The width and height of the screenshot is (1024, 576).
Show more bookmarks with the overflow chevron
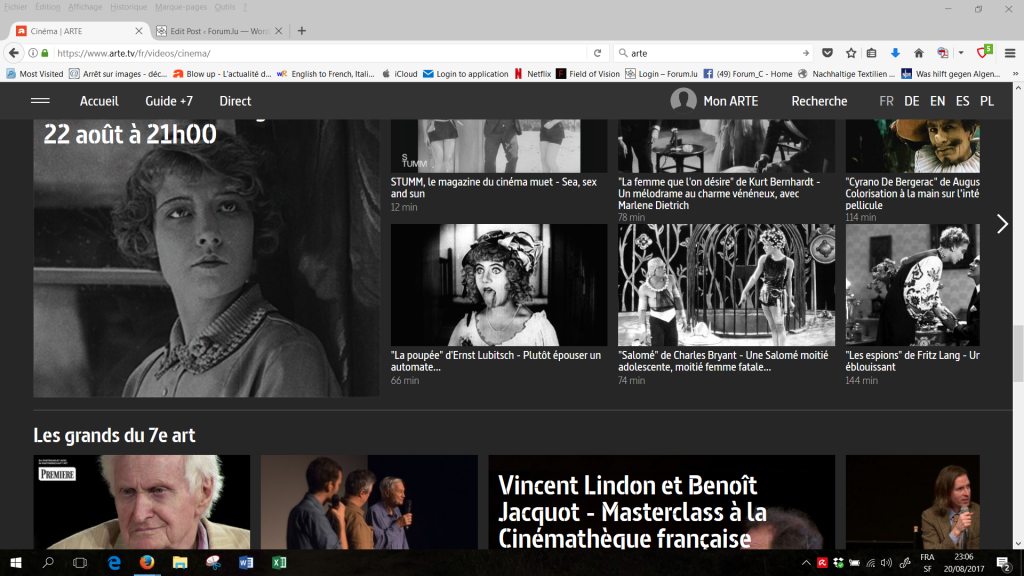coord(1016,74)
